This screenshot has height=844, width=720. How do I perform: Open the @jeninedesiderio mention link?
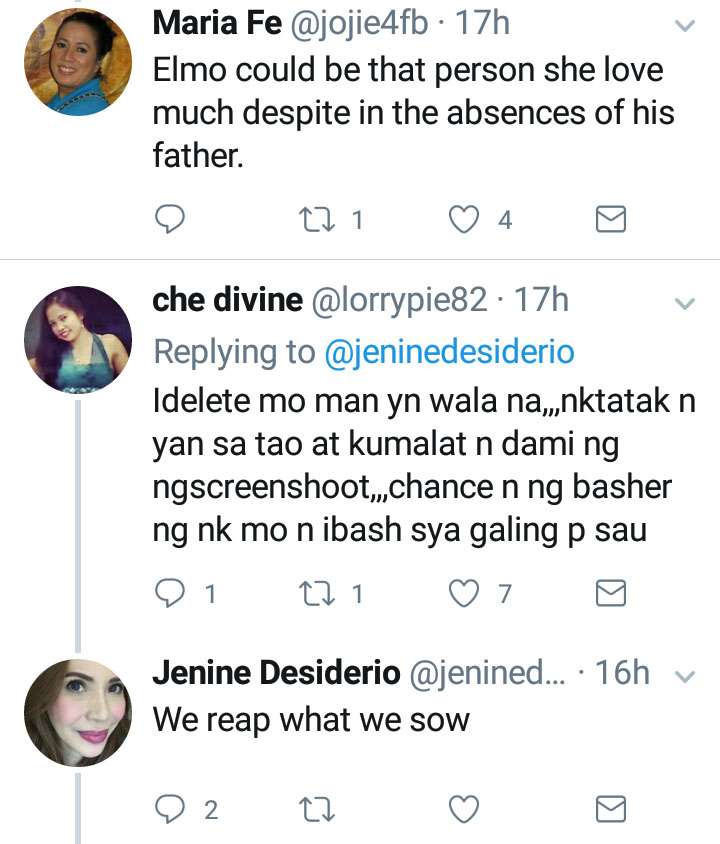pos(450,351)
